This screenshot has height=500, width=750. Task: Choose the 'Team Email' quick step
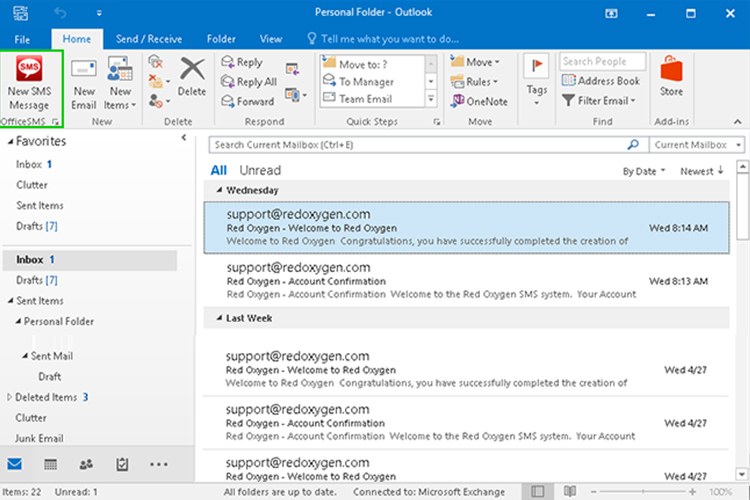pyautogui.click(x=372, y=99)
